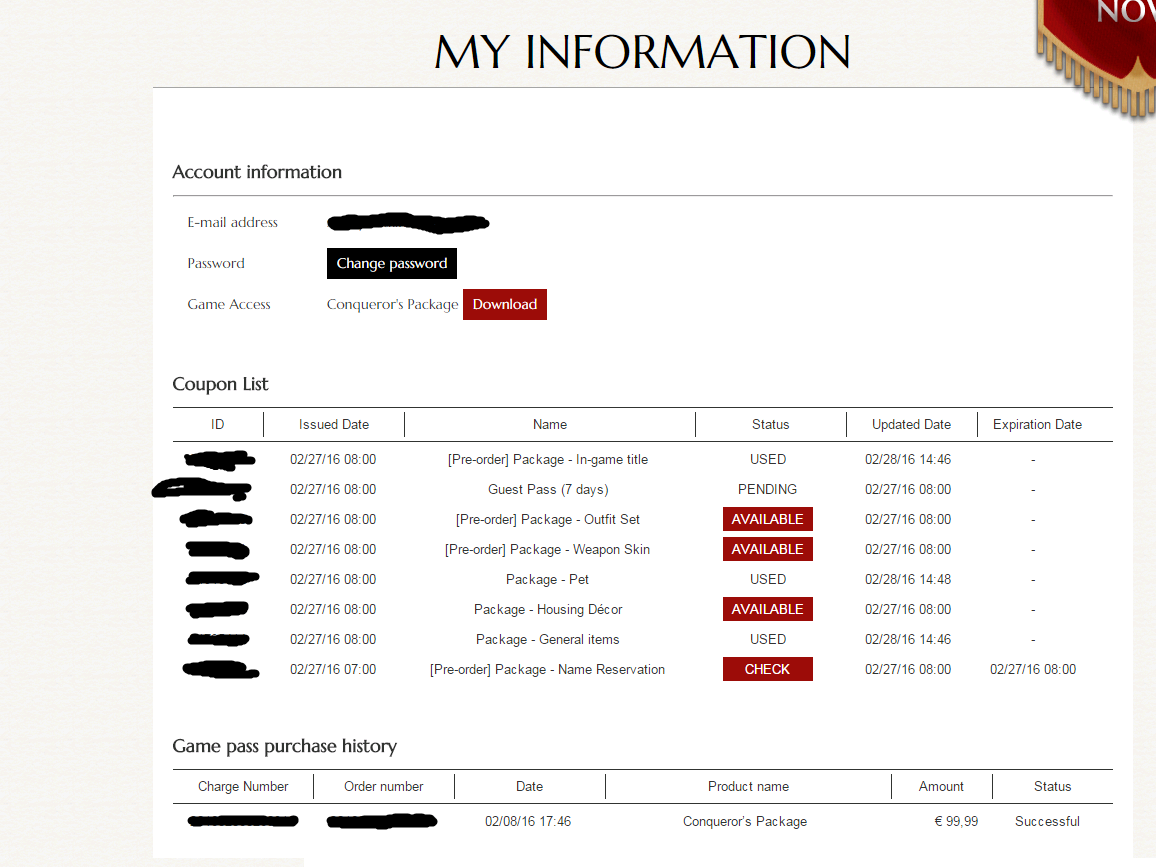The image size is (1156, 867).
Task: Select the coupon Name column header
Action: tap(550, 425)
